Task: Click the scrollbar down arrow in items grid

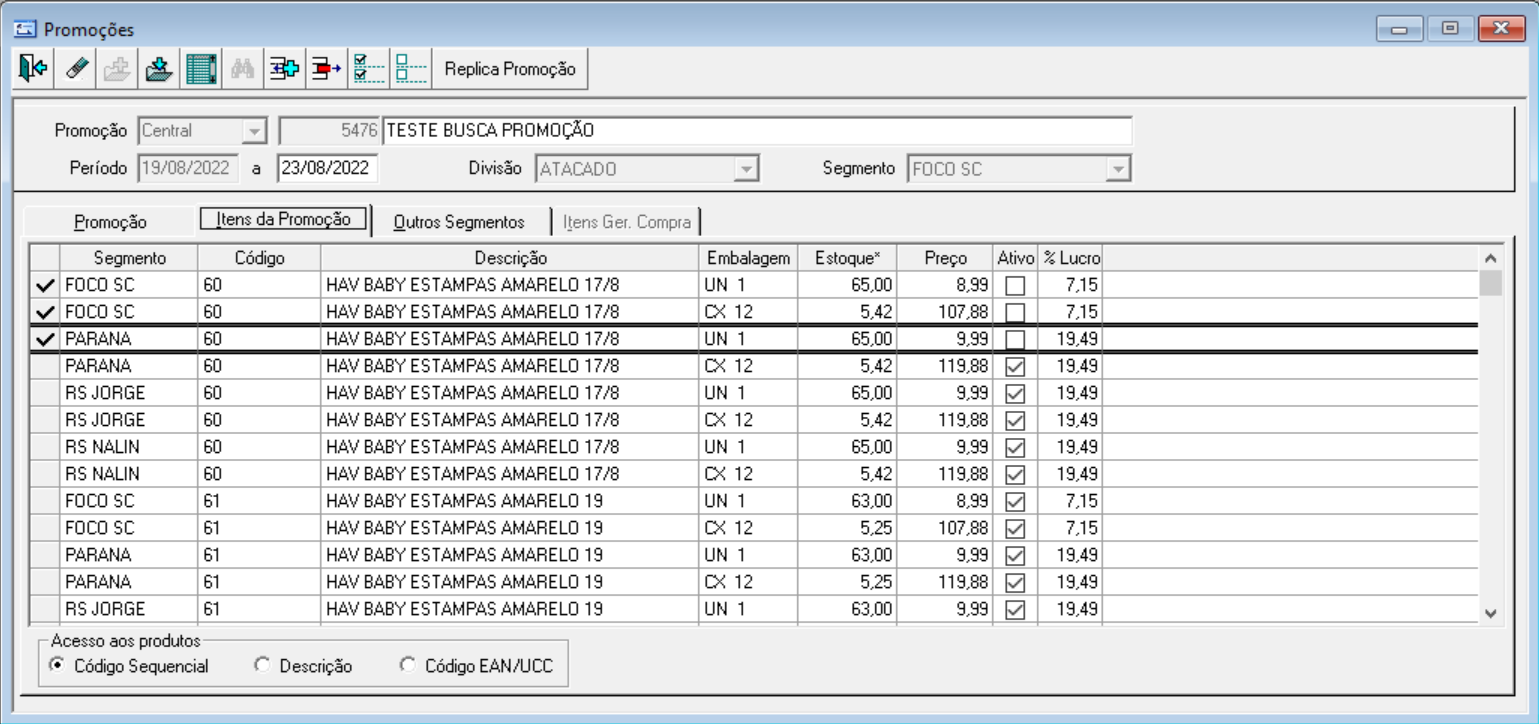Action: 1491,612
